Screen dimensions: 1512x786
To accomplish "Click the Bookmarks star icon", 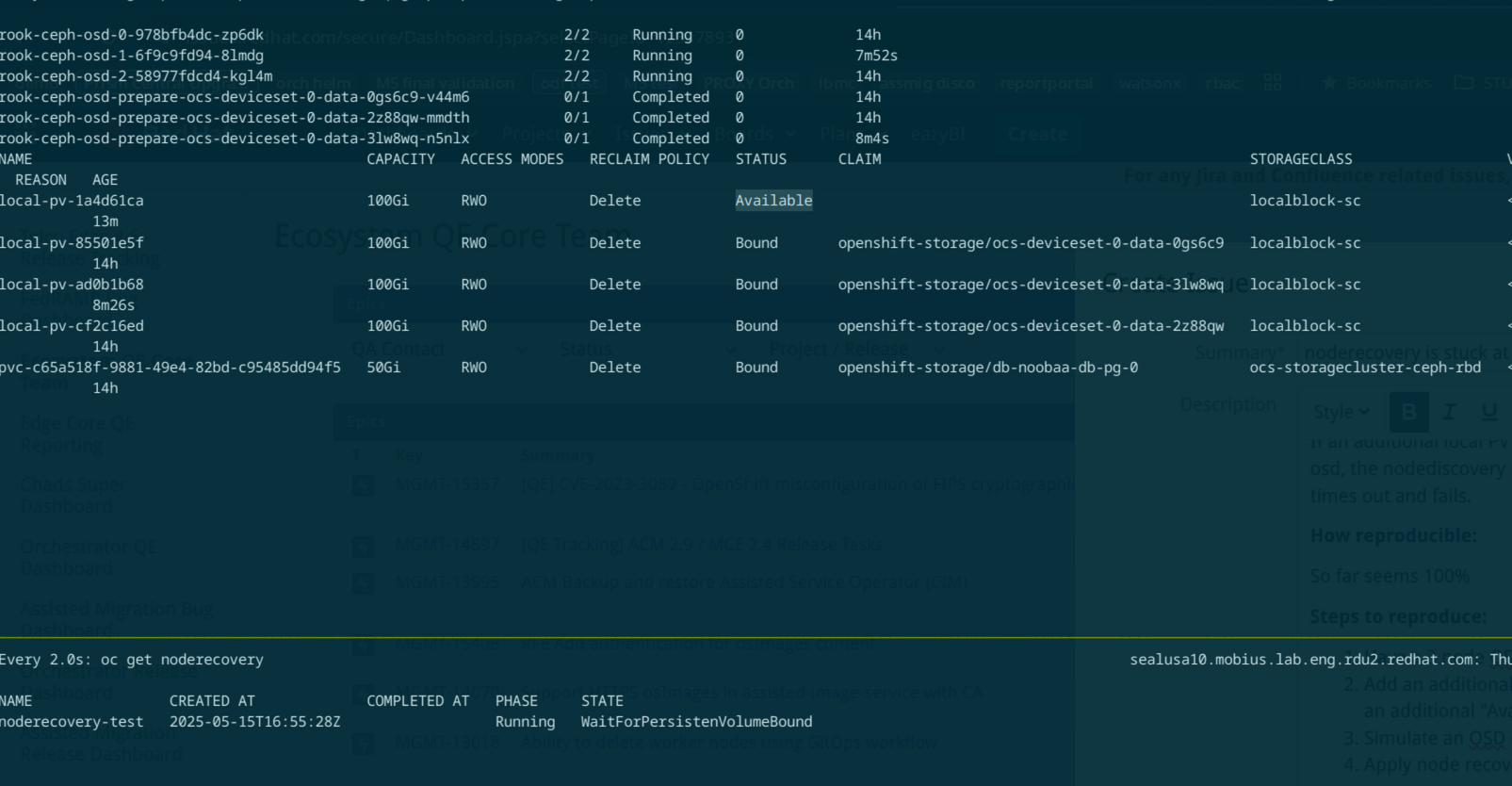I will (x=1329, y=83).
